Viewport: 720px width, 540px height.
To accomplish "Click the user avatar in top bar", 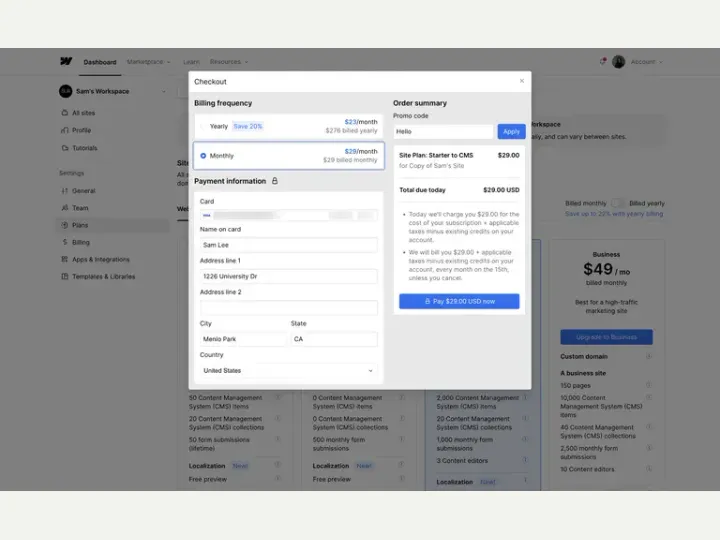I will (x=618, y=62).
